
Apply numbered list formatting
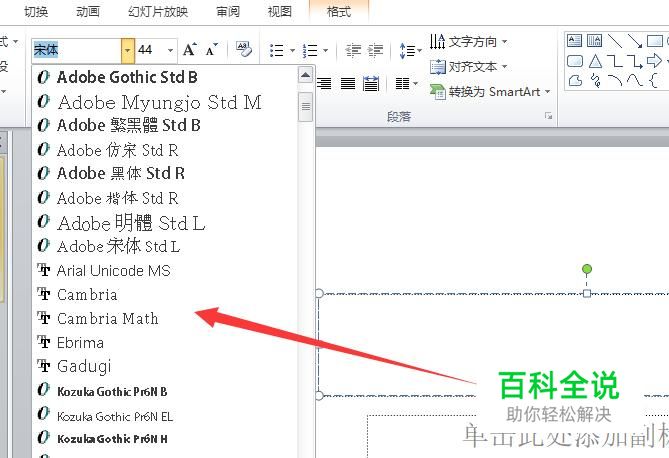click(310, 50)
